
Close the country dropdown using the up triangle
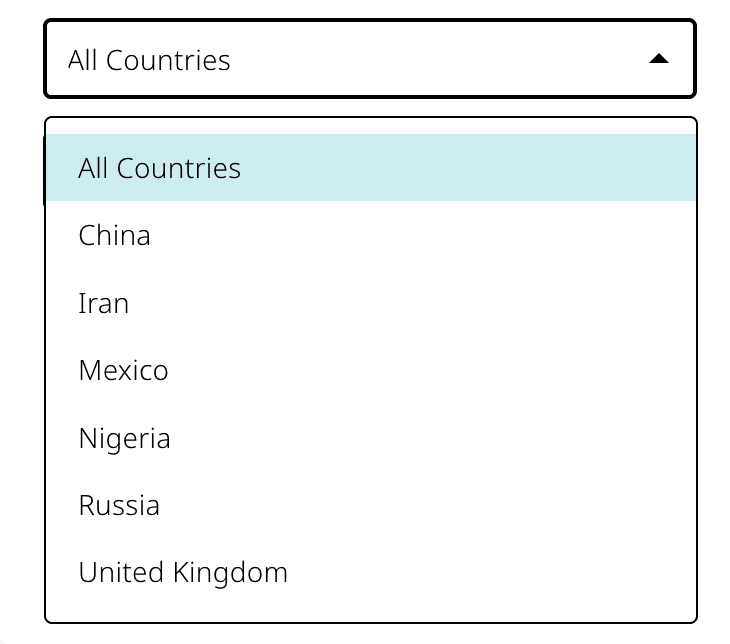tap(658, 60)
